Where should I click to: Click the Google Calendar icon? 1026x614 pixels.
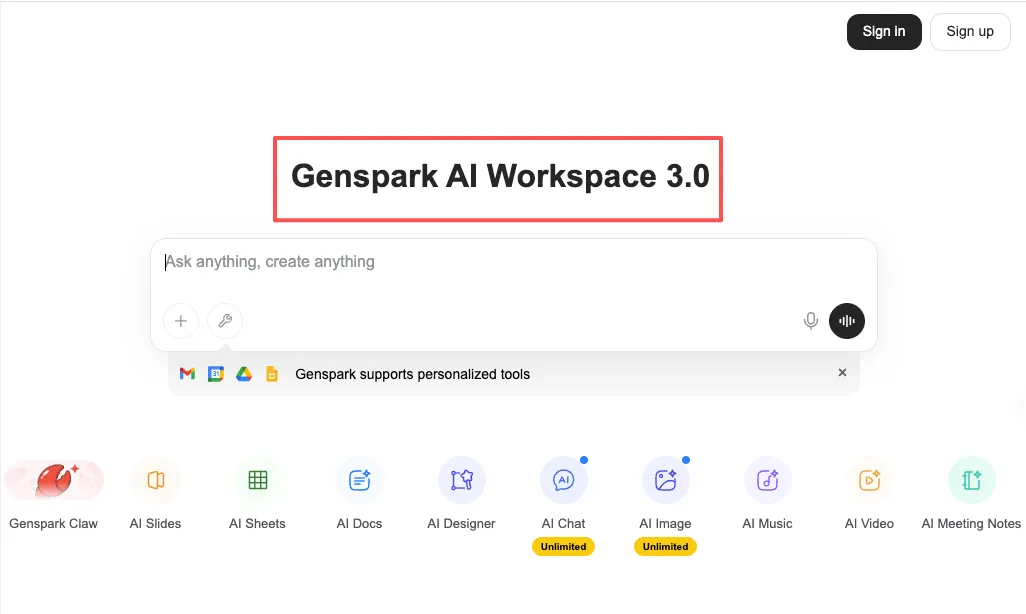pos(216,374)
